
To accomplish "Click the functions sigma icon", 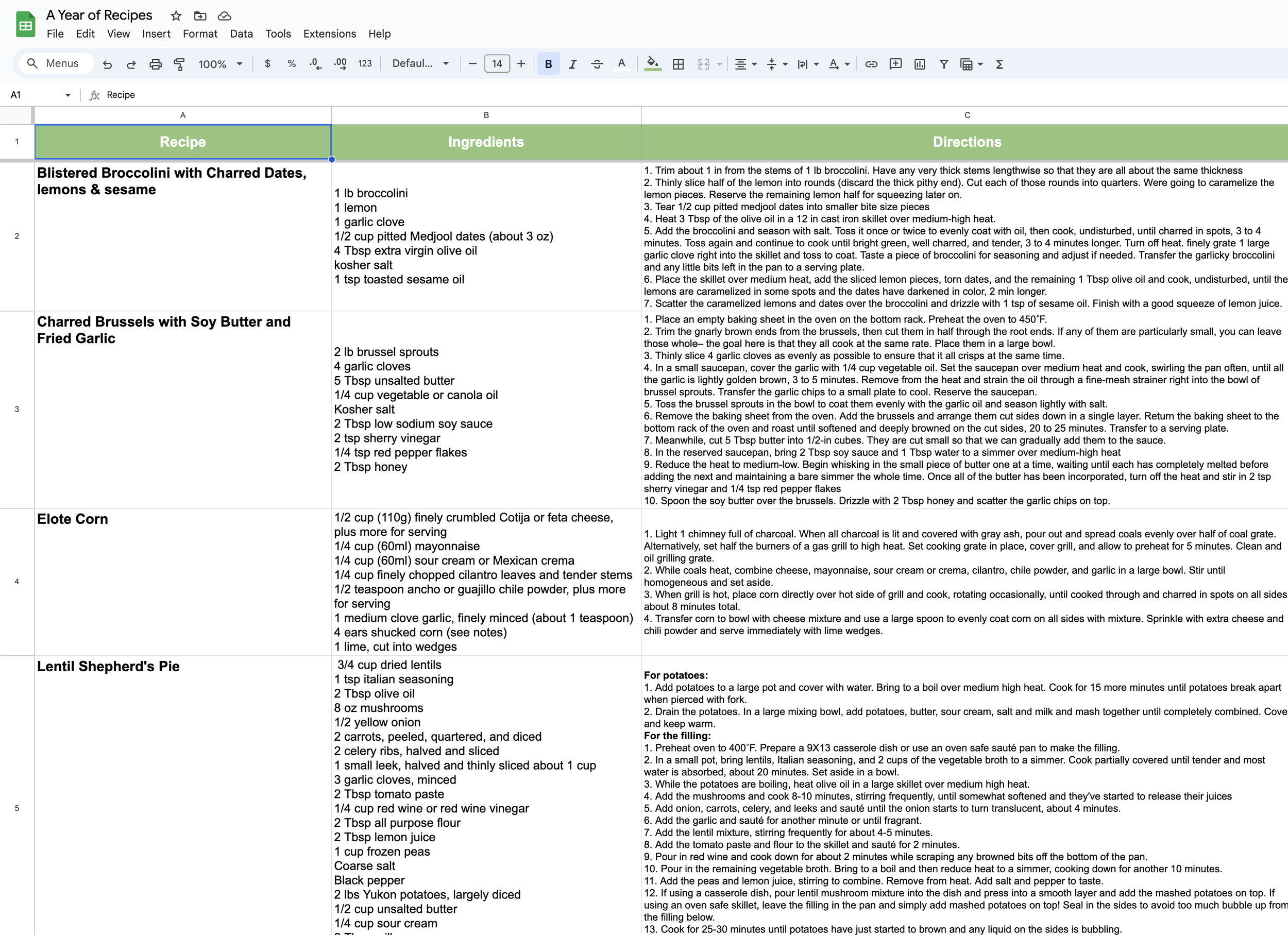I will point(999,64).
